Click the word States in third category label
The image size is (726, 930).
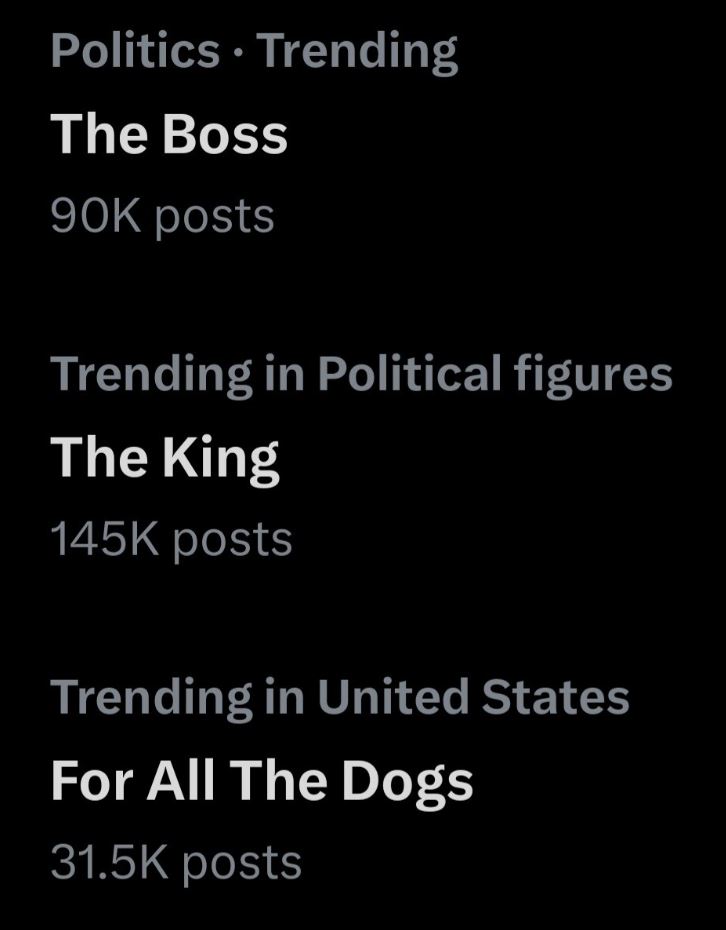[555, 696]
